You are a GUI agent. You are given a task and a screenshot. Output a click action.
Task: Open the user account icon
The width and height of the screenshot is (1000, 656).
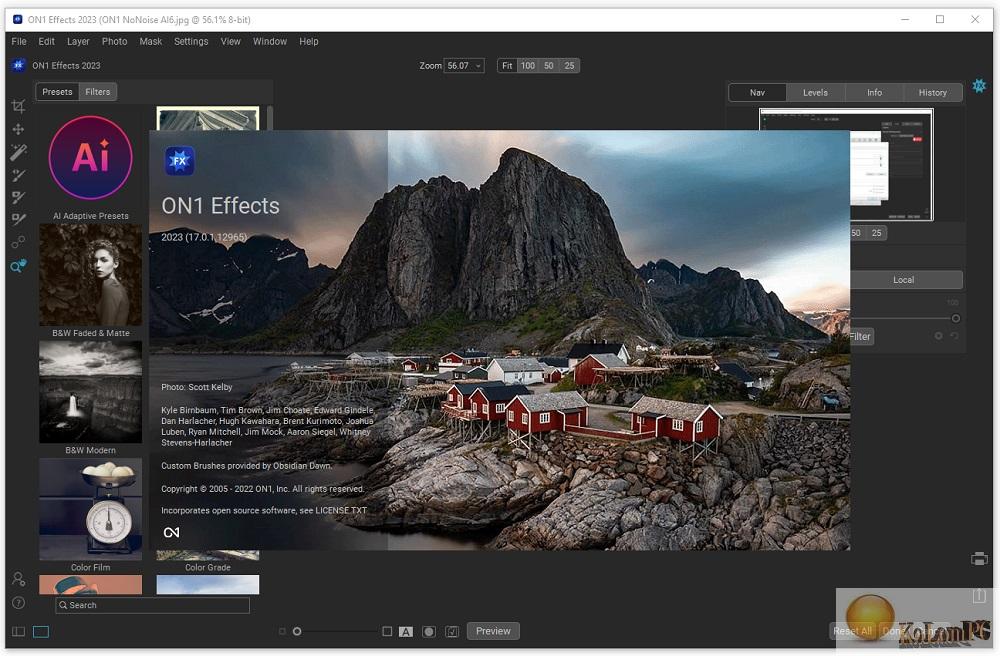click(x=18, y=579)
